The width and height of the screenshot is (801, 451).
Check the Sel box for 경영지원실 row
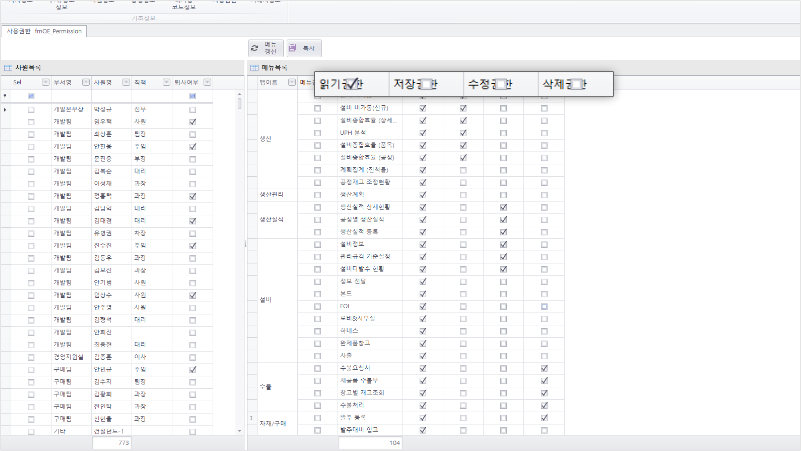31,358
